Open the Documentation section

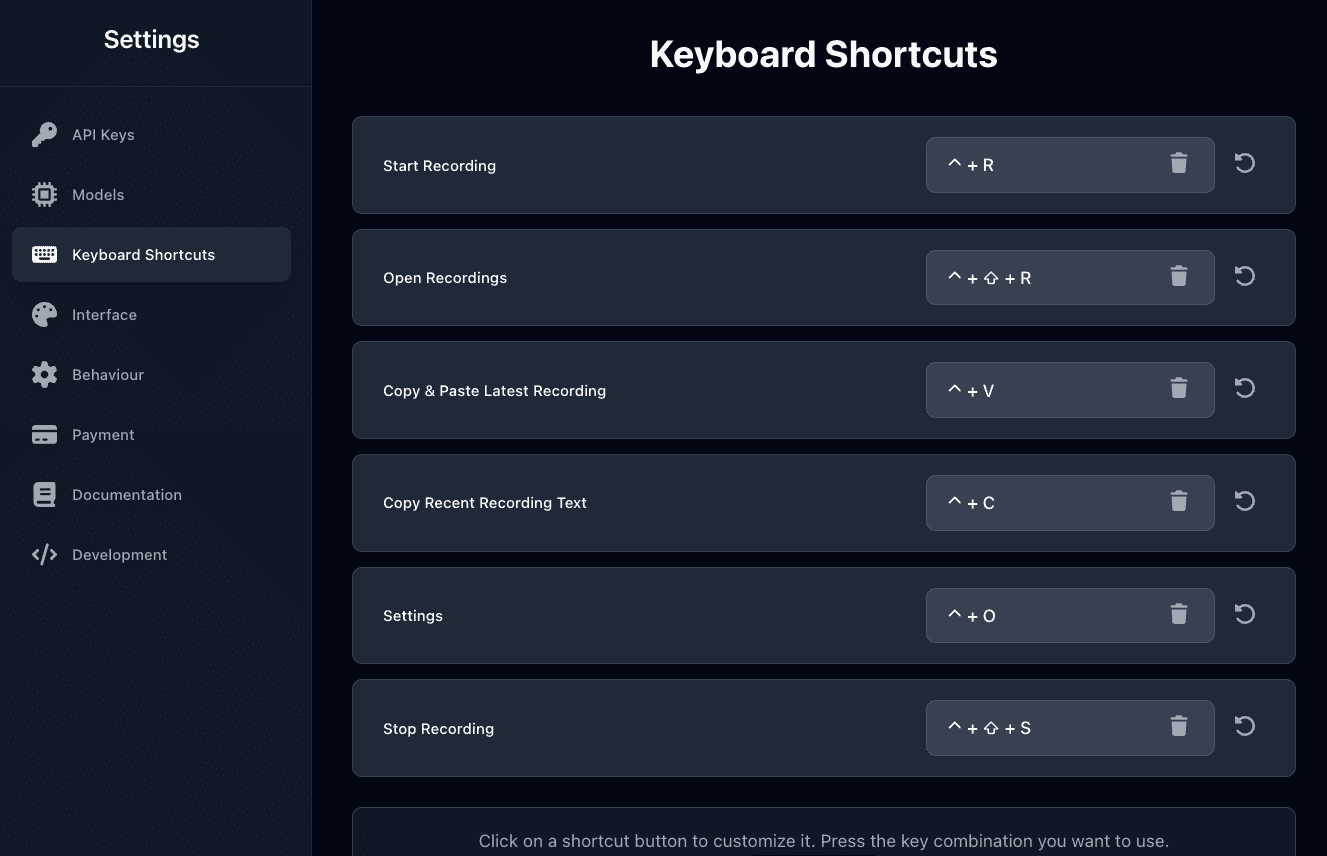click(x=126, y=495)
